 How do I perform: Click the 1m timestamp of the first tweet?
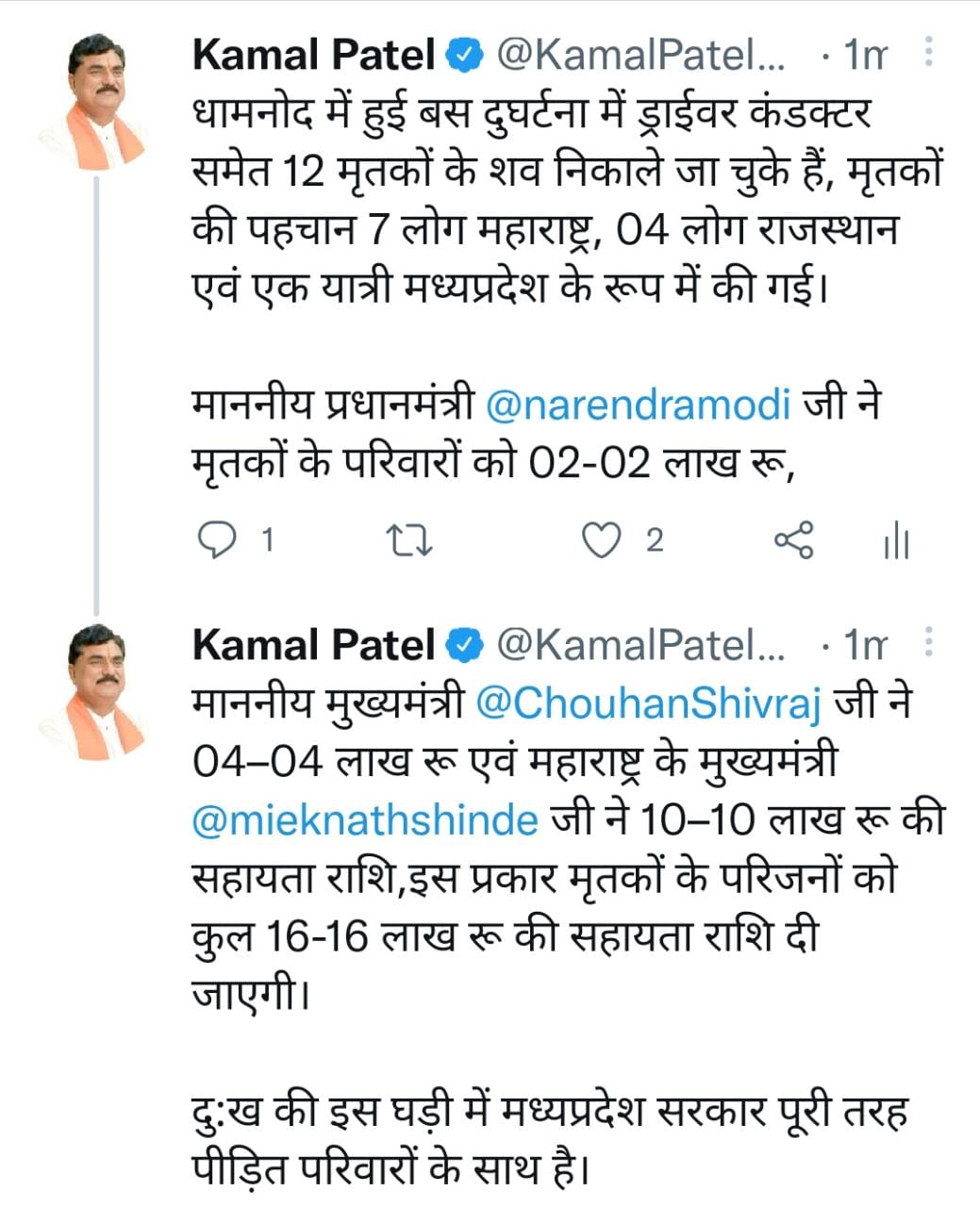[x=865, y=57]
